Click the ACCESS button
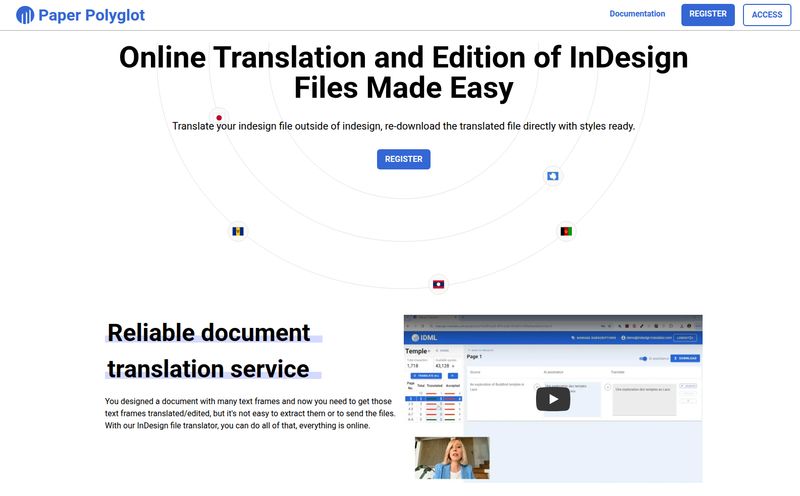The height and width of the screenshot is (496, 800). (767, 15)
